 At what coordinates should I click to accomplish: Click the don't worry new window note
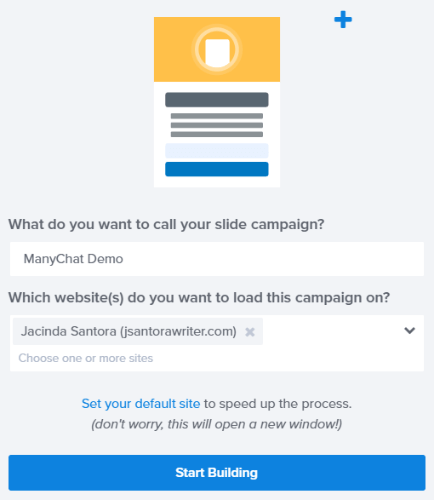(217, 424)
